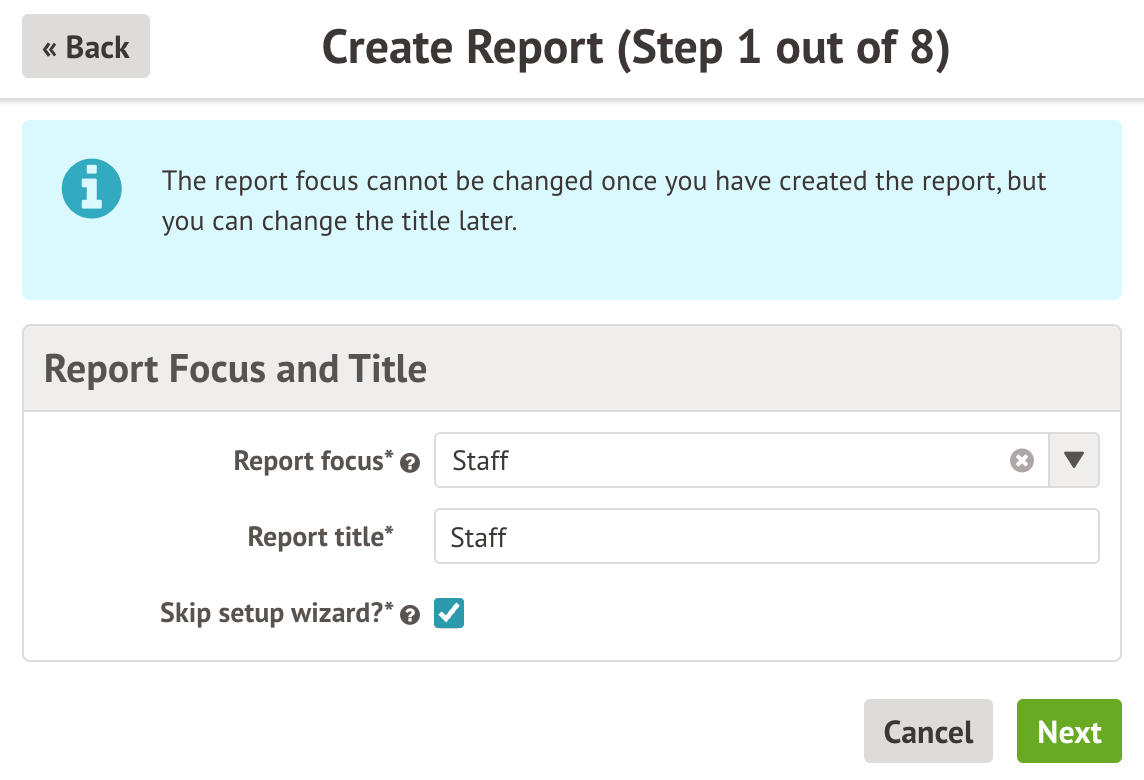Click the required asterisk after Report focus
This screenshot has height=780, width=1144.
[390, 457]
